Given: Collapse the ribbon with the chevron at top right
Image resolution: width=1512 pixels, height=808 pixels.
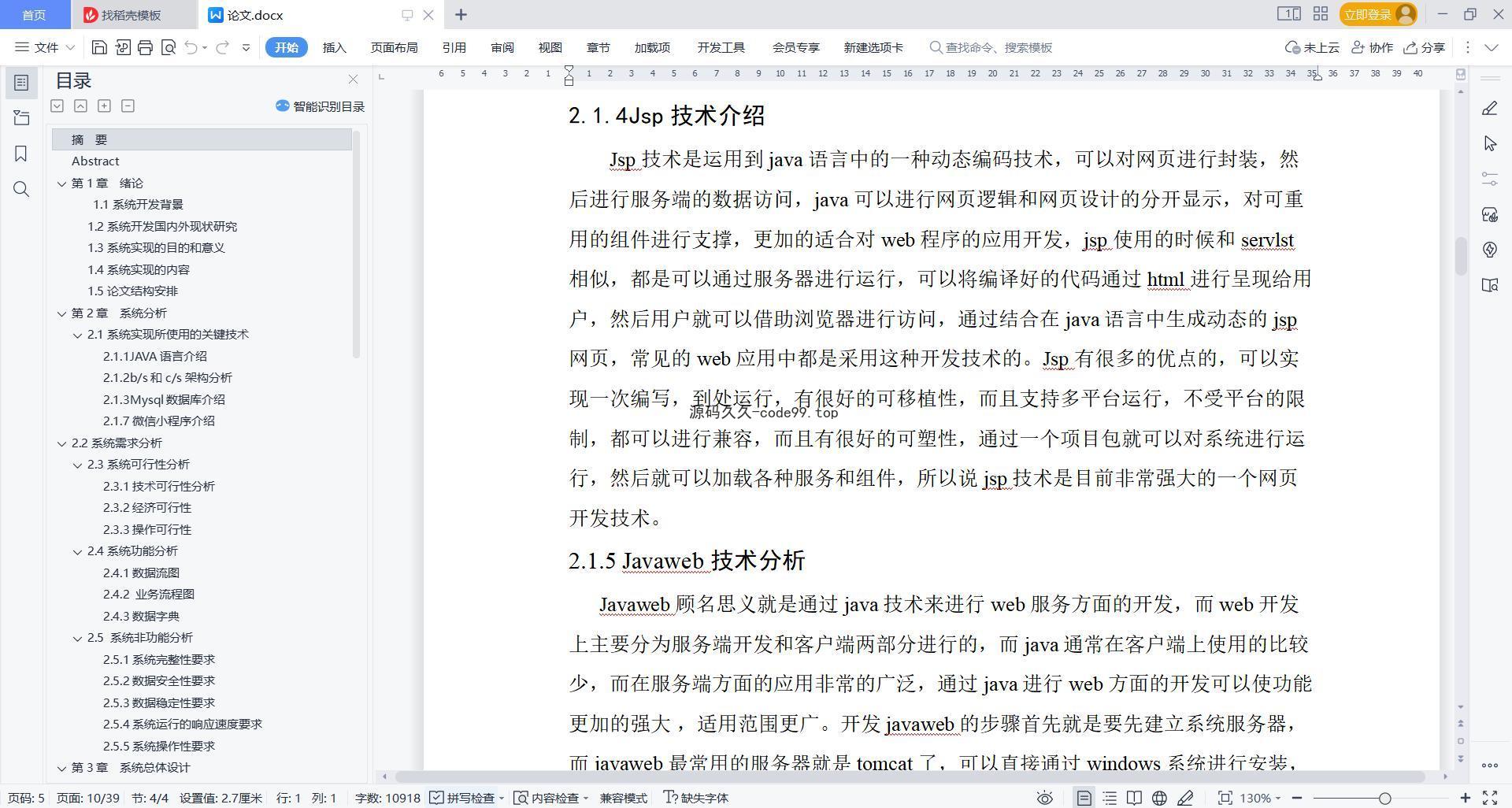Looking at the screenshot, I should click(1491, 47).
